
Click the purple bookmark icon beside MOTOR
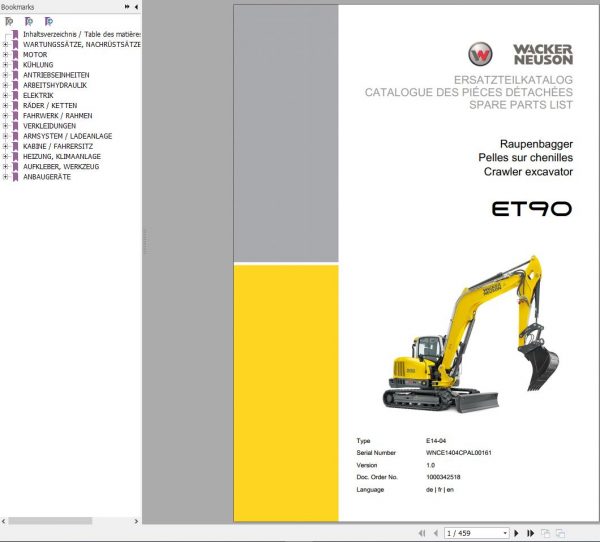pos(15,55)
